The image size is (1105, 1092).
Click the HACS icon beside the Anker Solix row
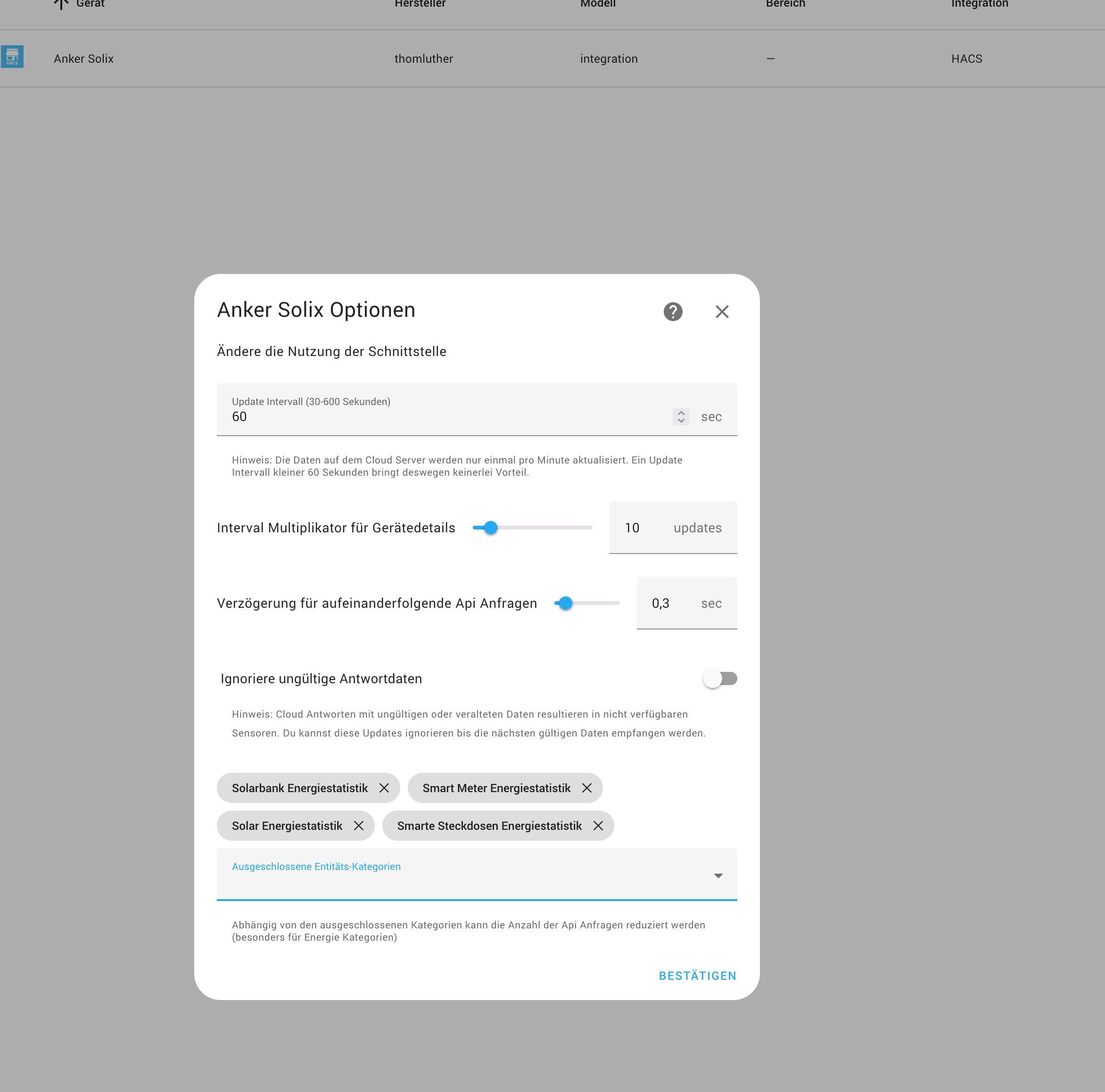[x=12, y=57]
